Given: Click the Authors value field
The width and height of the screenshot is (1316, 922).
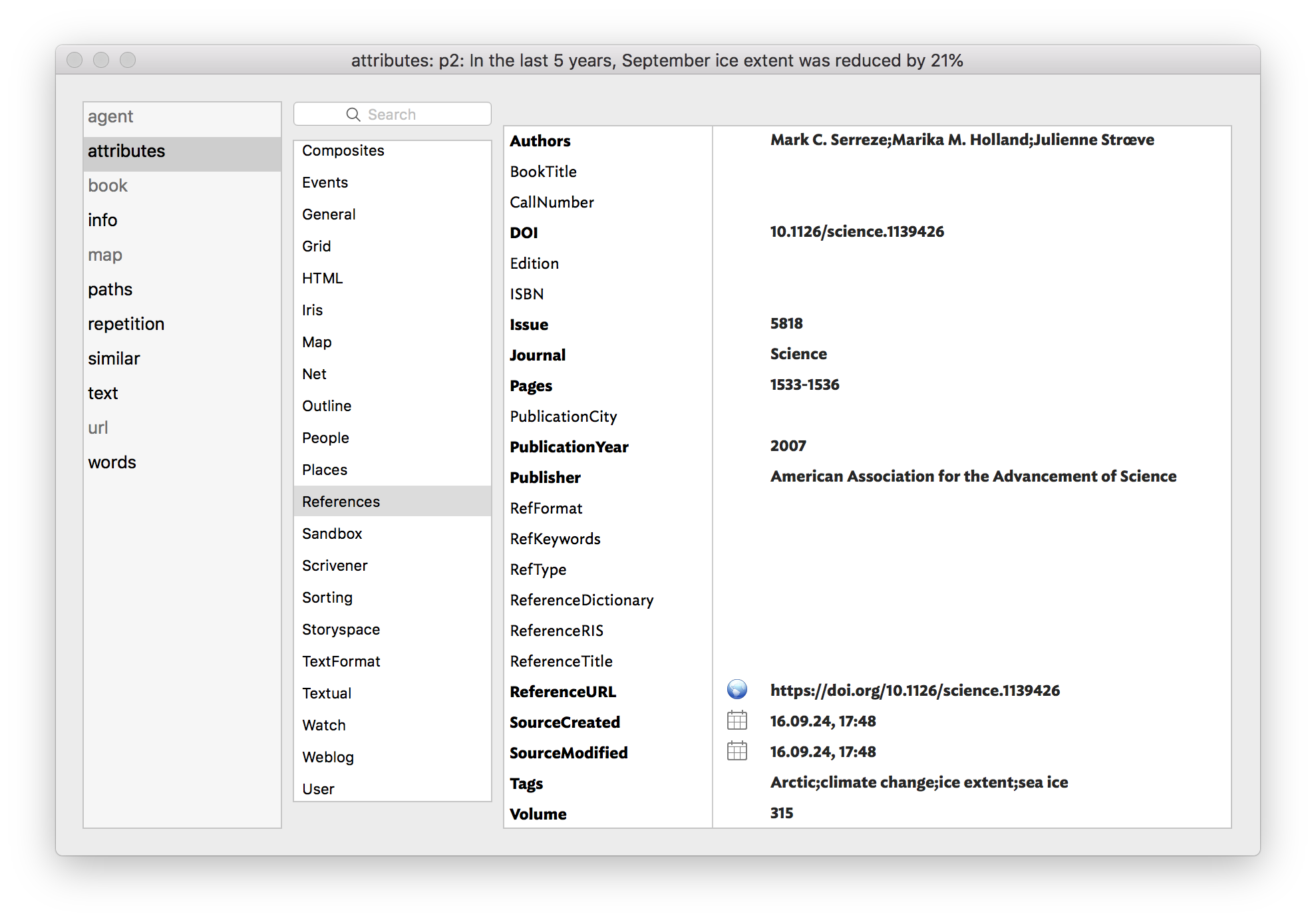Looking at the screenshot, I should pos(961,140).
